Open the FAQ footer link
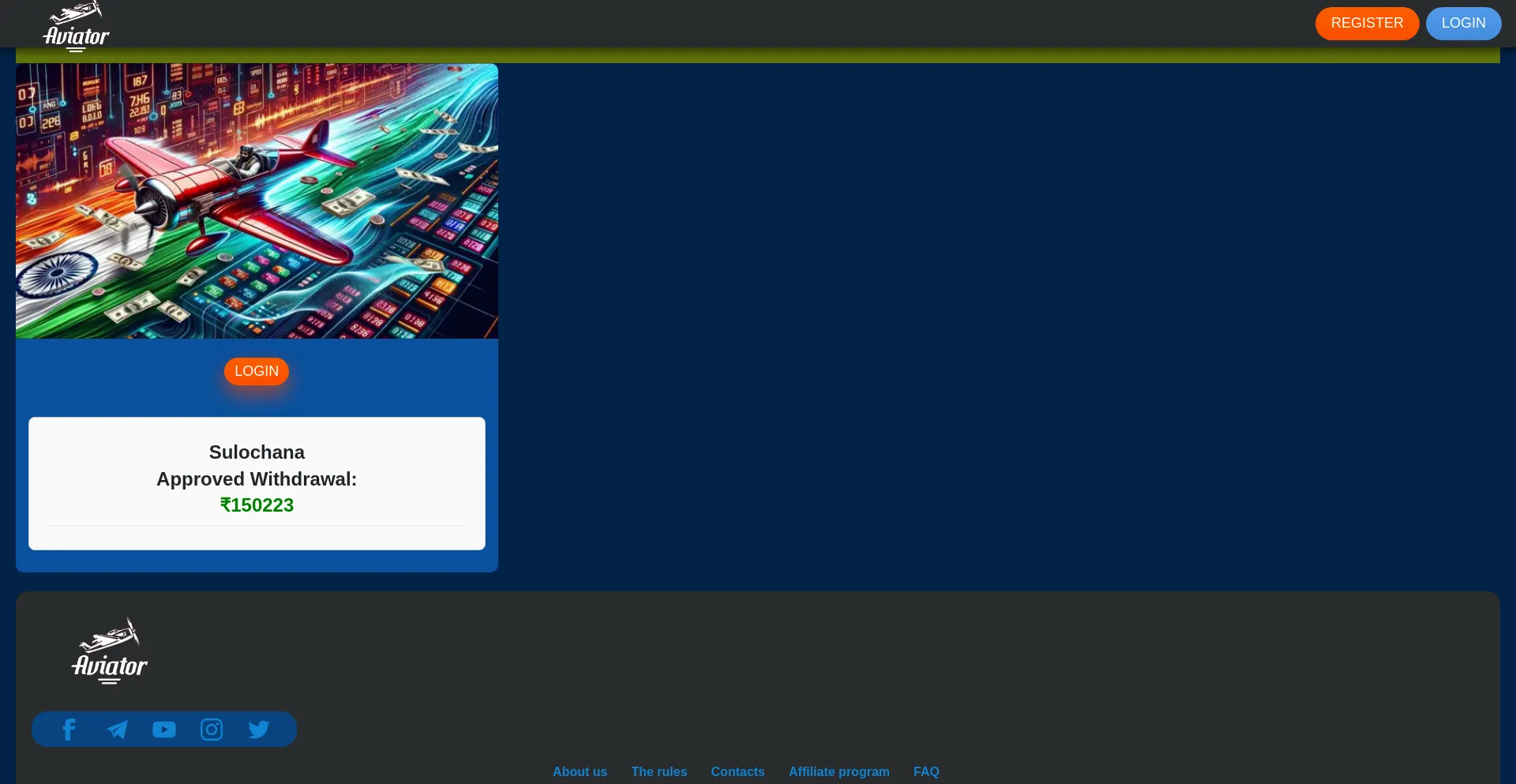Image resolution: width=1516 pixels, height=784 pixels. point(926,772)
